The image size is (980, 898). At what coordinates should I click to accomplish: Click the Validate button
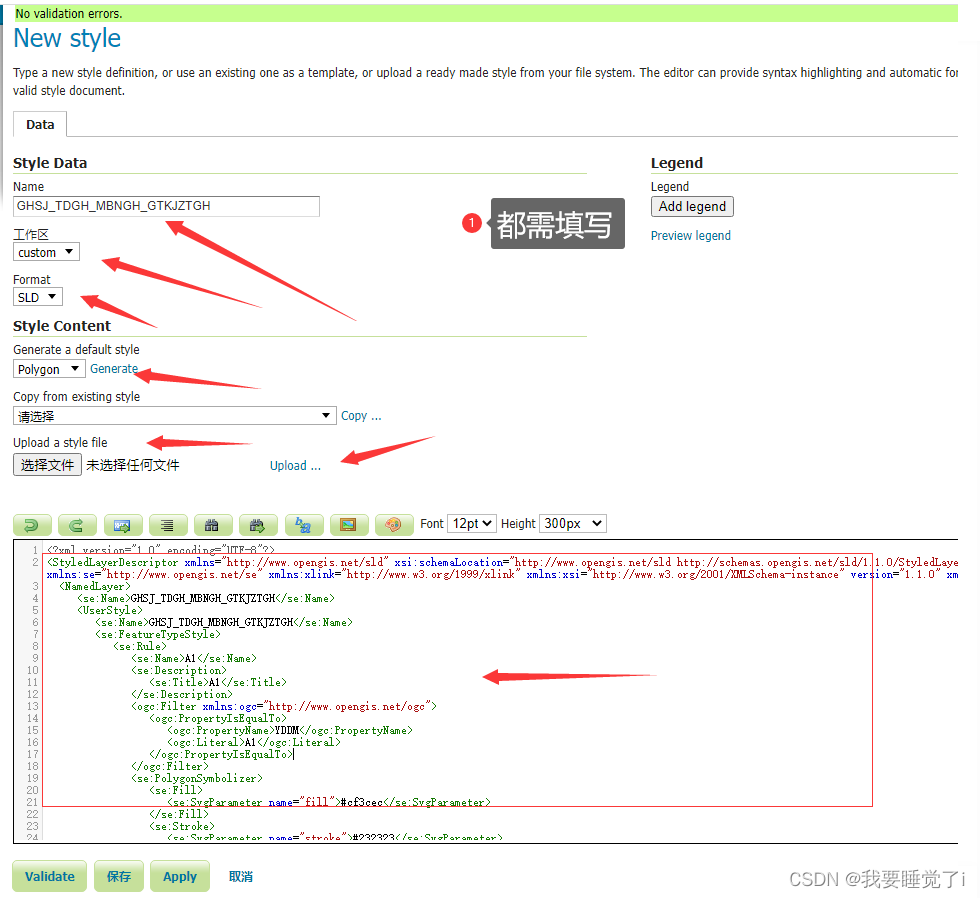pyautogui.click(x=49, y=876)
